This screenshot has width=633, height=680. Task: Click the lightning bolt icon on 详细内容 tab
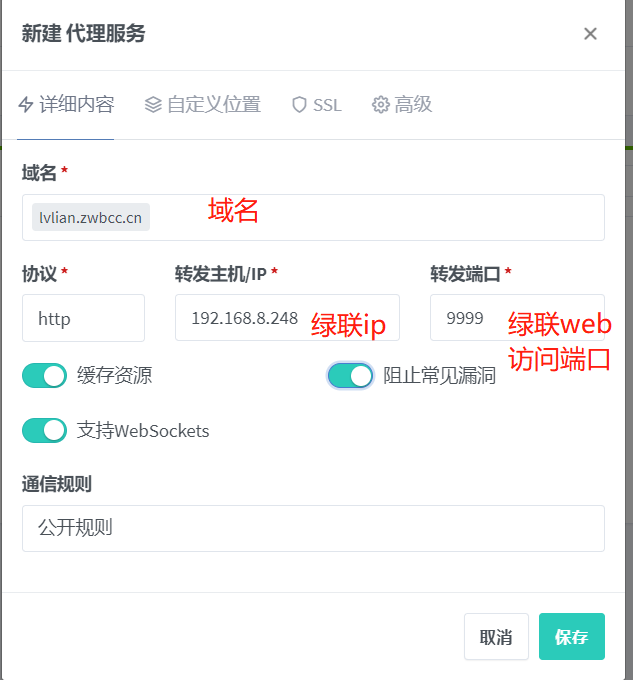(x=26, y=105)
